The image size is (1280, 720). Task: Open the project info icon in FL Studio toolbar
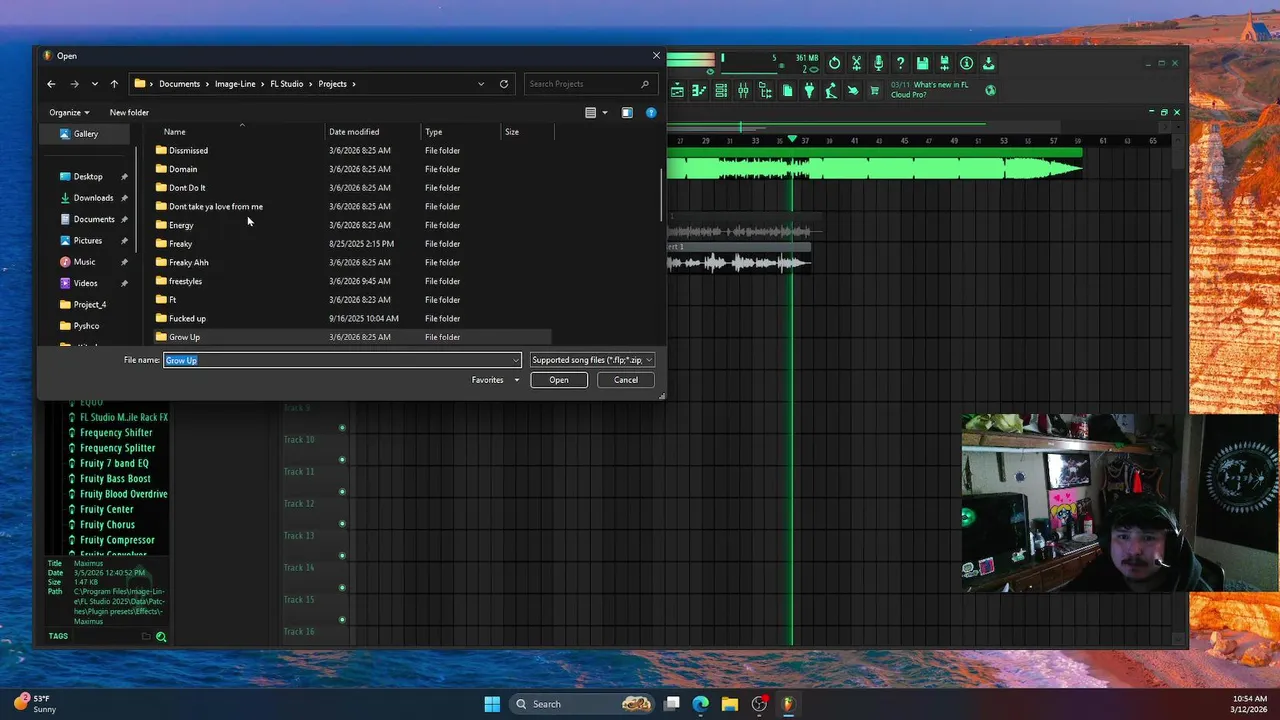point(966,63)
